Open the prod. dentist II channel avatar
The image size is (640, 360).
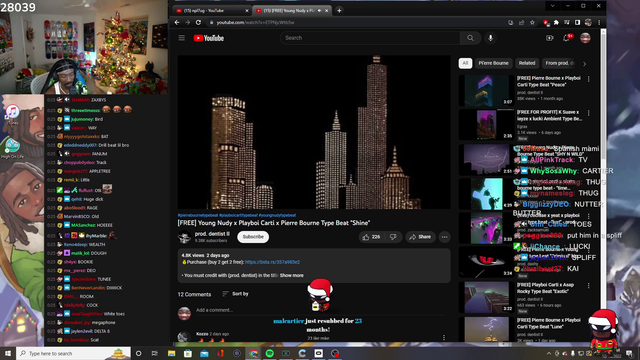coord(184,237)
